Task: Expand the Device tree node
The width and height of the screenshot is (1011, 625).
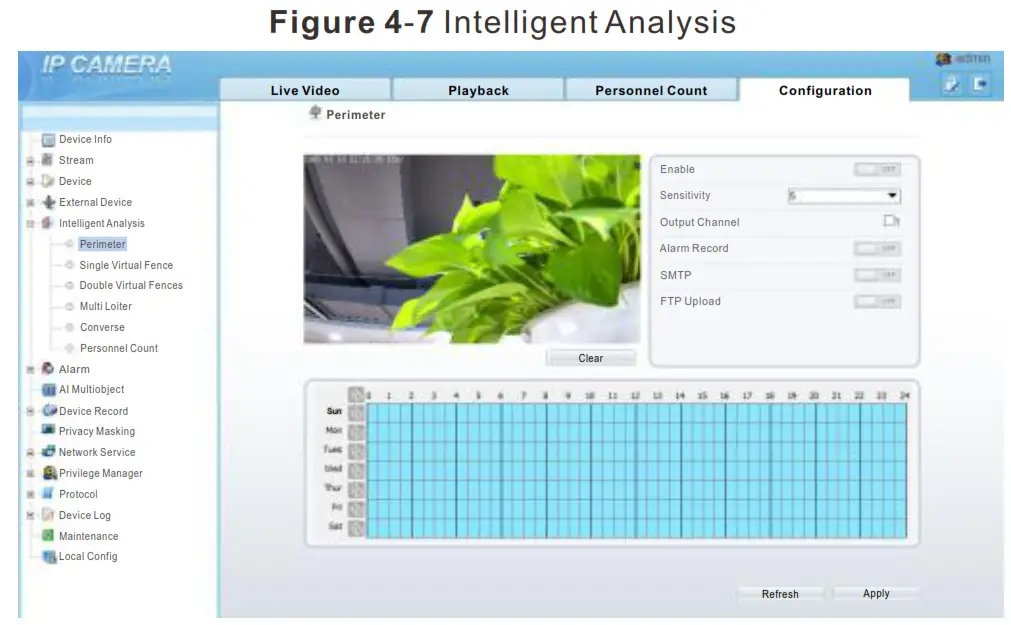Action: pyautogui.click(x=30, y=182)
